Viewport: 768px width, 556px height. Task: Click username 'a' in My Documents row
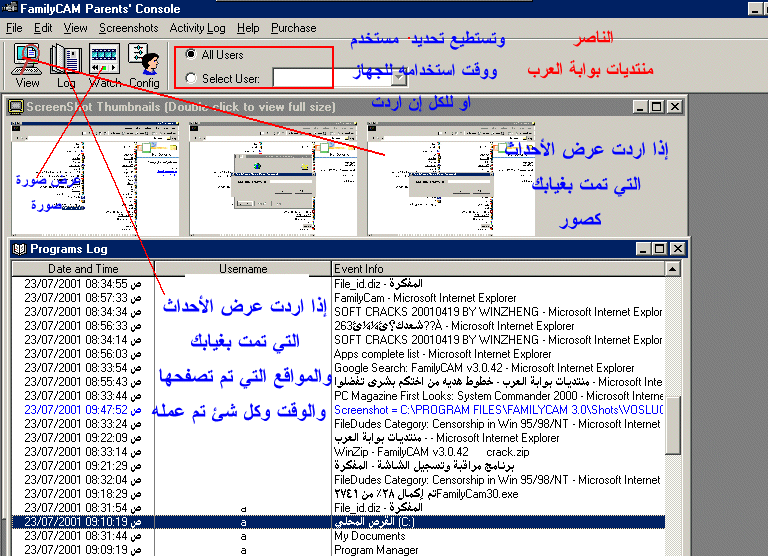pos(243,536)
